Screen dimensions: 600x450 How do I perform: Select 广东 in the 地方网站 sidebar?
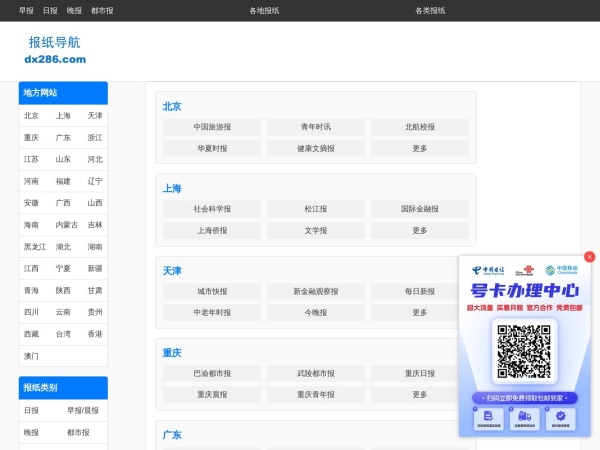click(x=63, y=137)
